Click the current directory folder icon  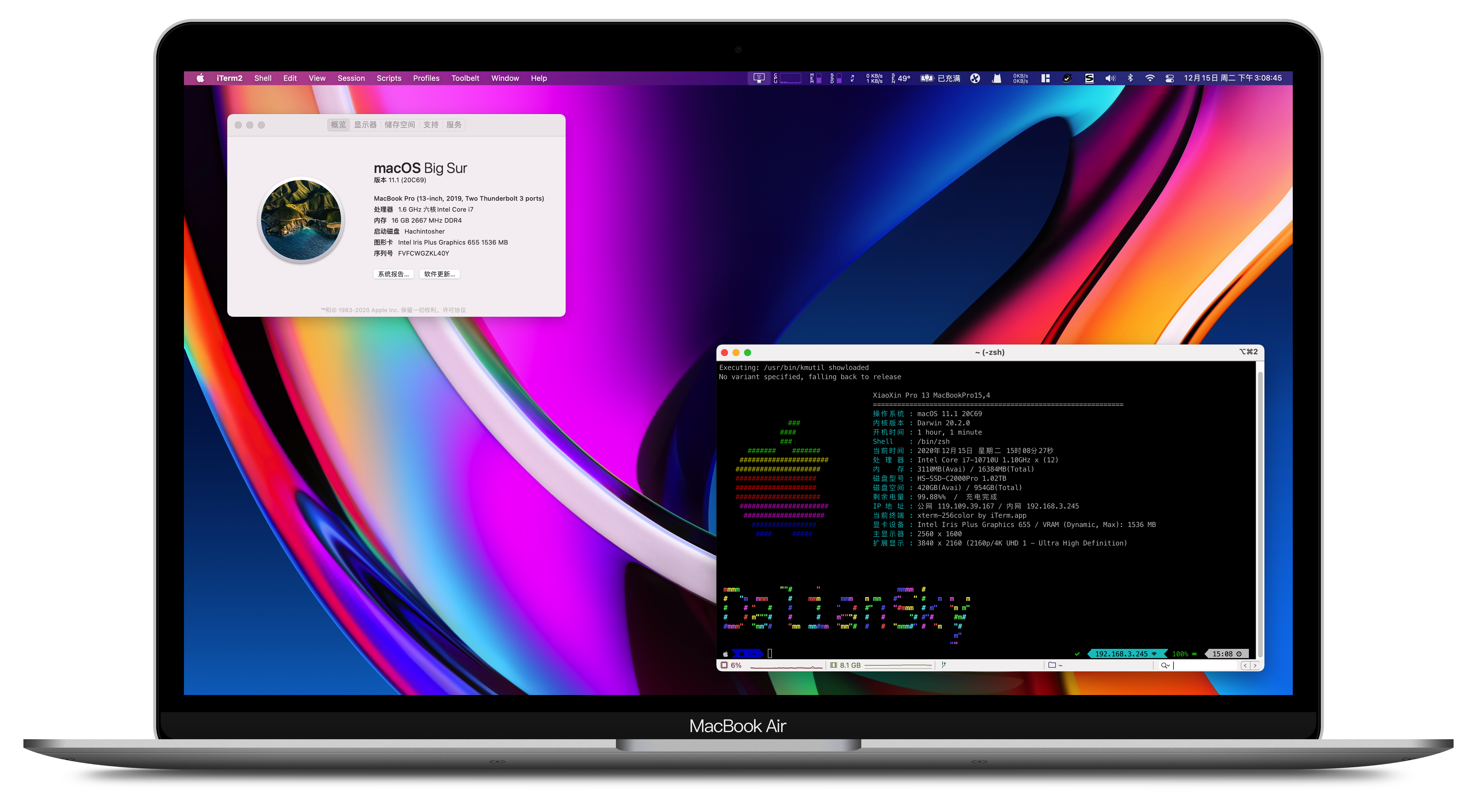point(1052,665)
